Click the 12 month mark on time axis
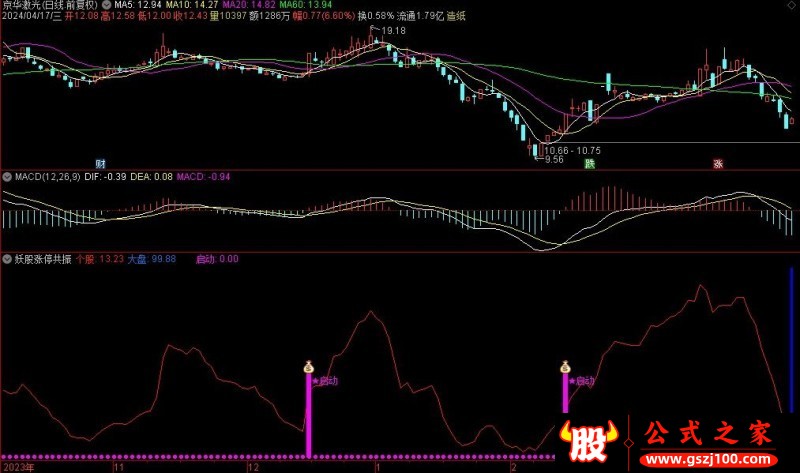800x473 pixels. coord(253,467)
